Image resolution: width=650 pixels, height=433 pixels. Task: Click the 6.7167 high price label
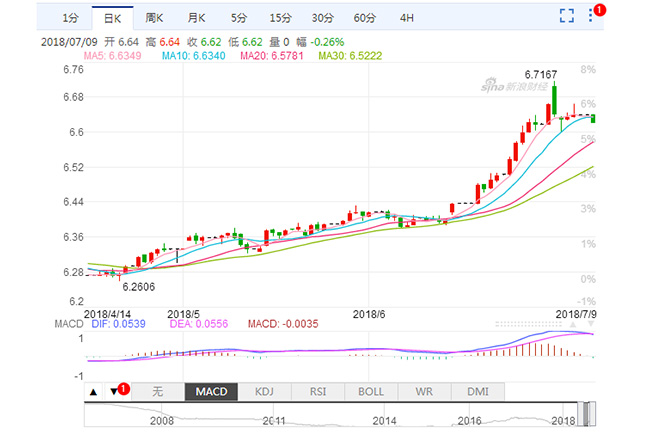coord(541,75)
